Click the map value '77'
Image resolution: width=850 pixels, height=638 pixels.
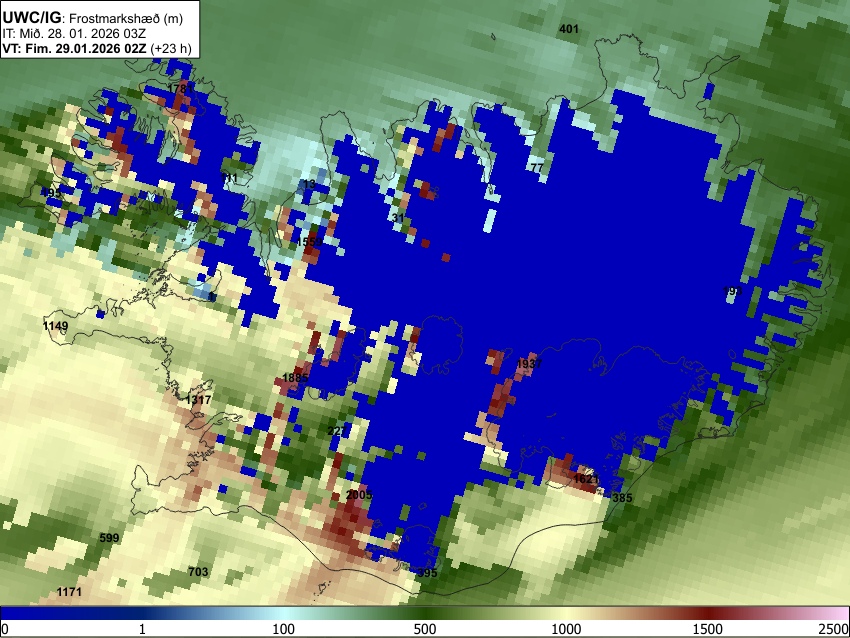point(536,167)
